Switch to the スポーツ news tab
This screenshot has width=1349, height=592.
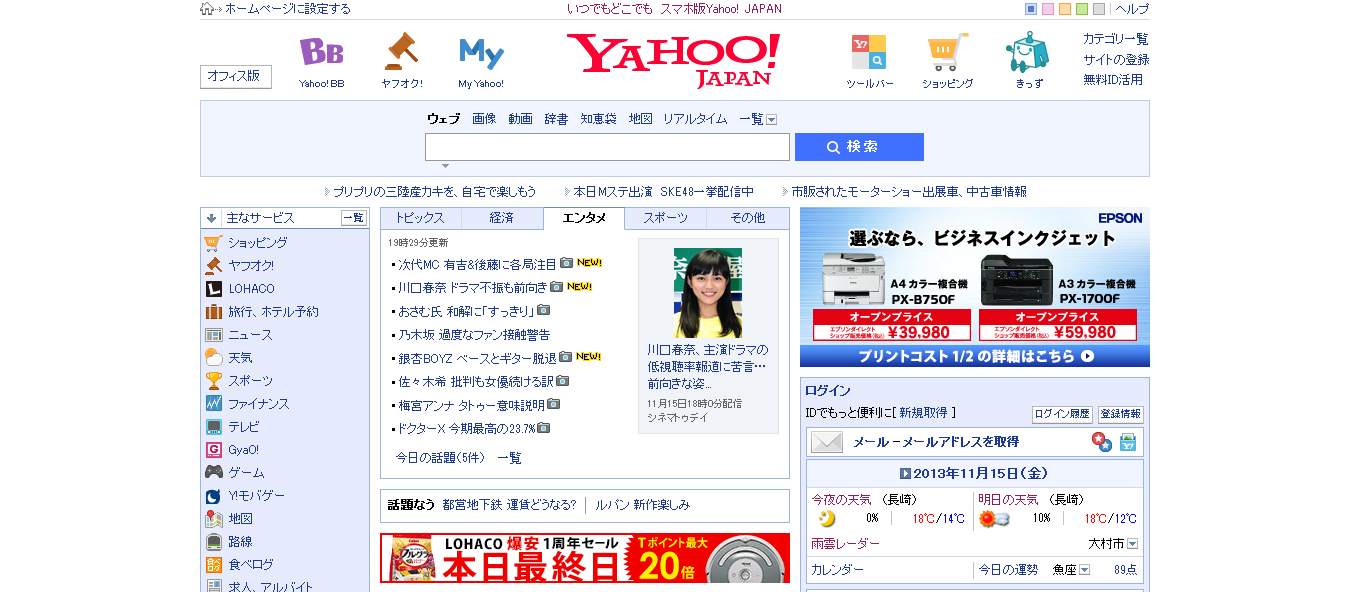pos(665,218)
